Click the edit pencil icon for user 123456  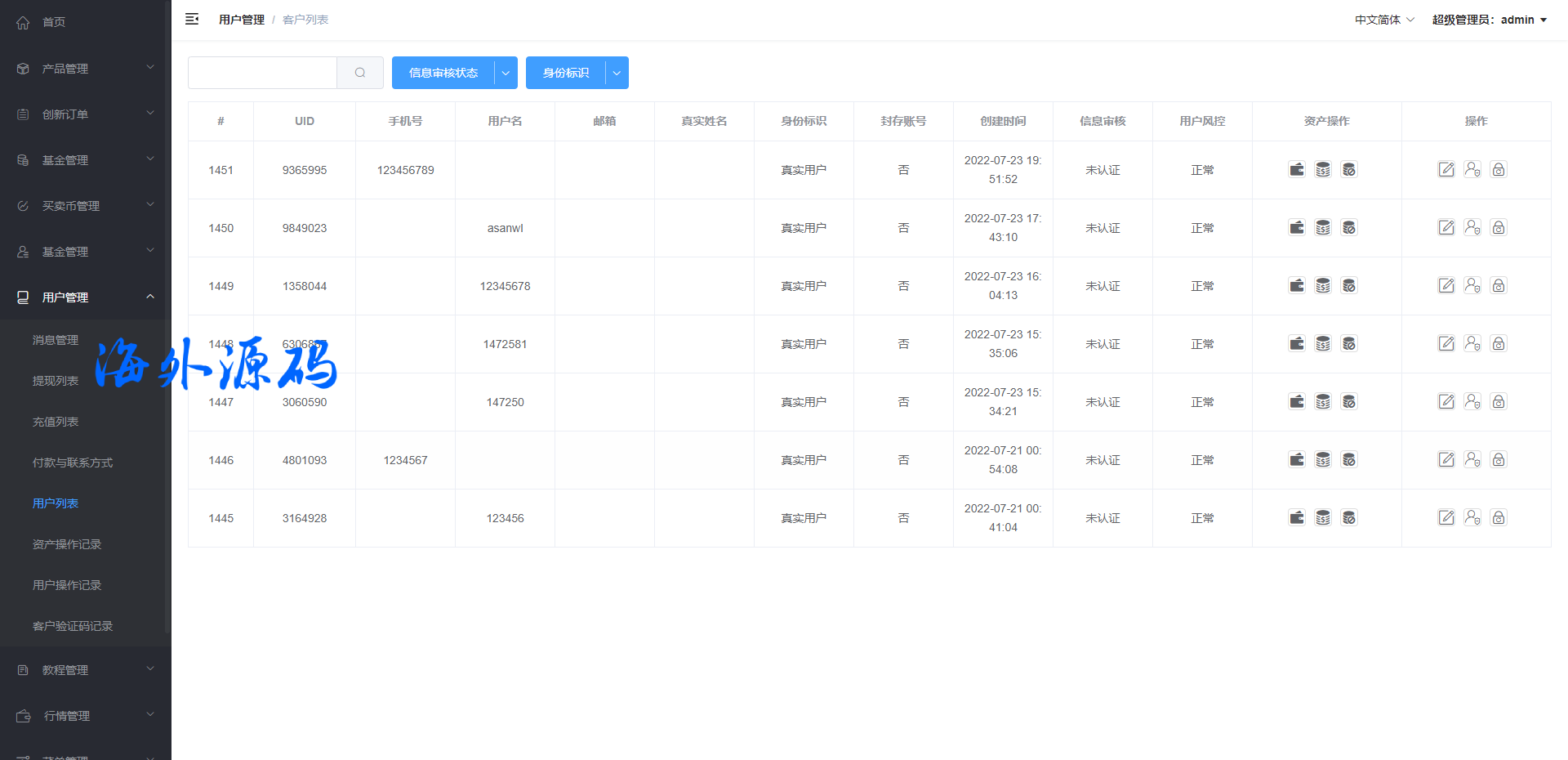coord(1446,518)
